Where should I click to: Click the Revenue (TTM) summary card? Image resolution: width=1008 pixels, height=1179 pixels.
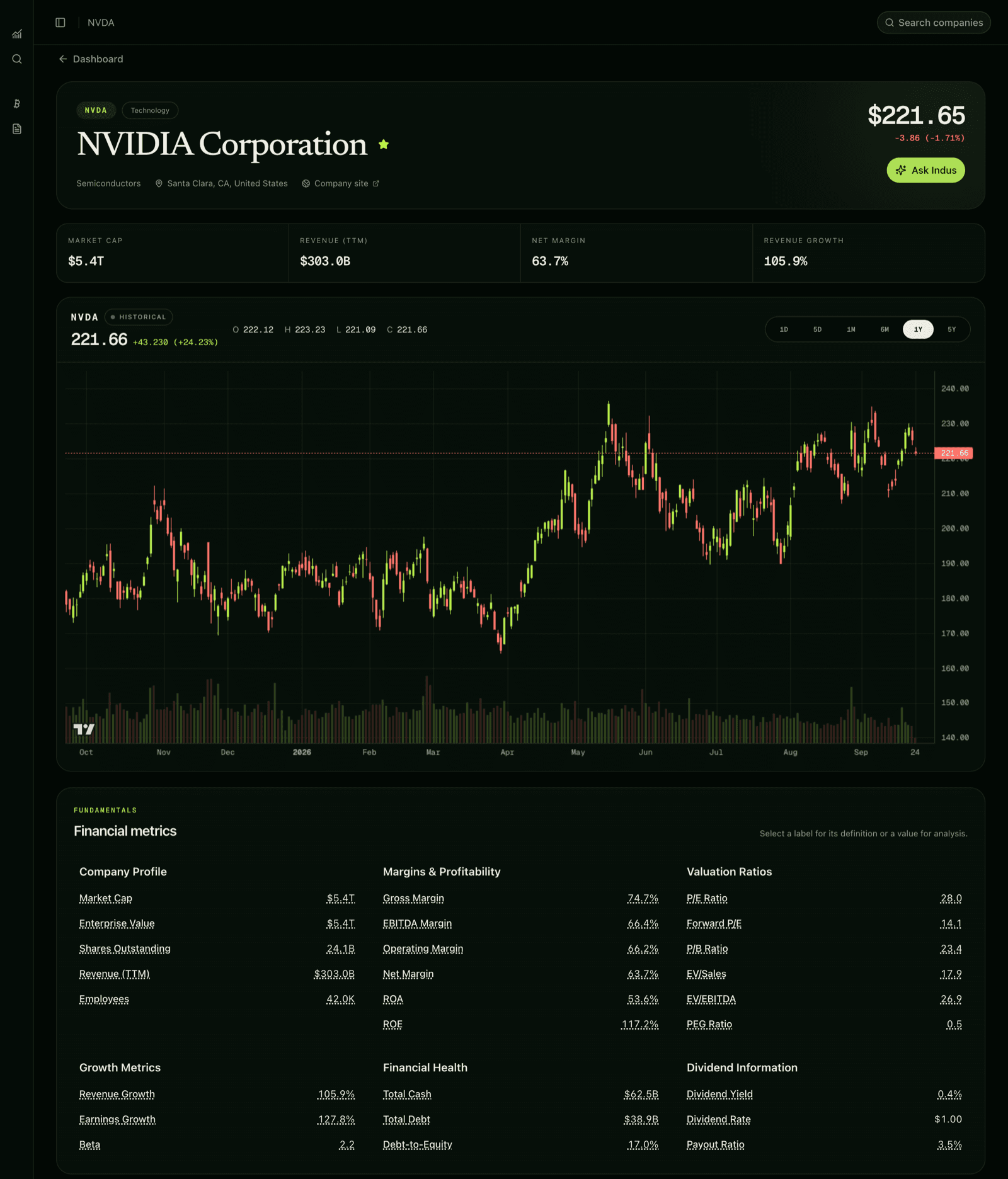[404, 253]
